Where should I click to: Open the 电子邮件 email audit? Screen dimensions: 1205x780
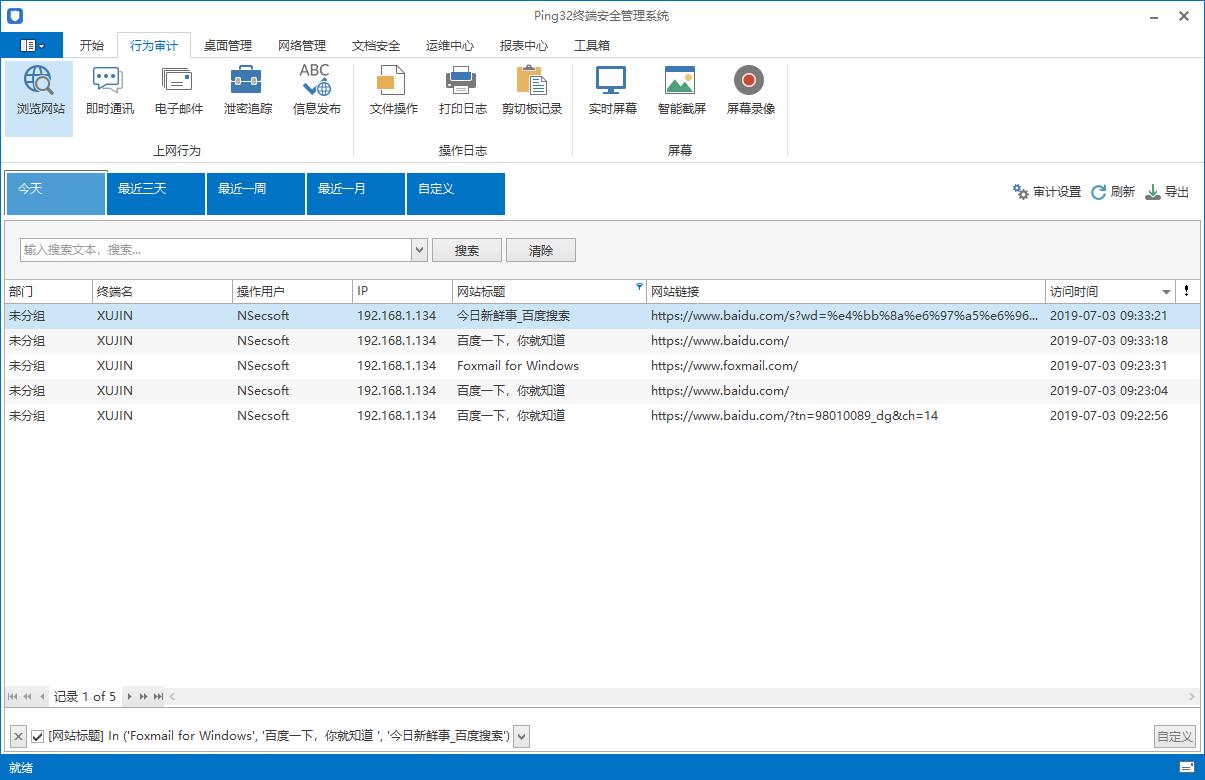click(178, 91)
